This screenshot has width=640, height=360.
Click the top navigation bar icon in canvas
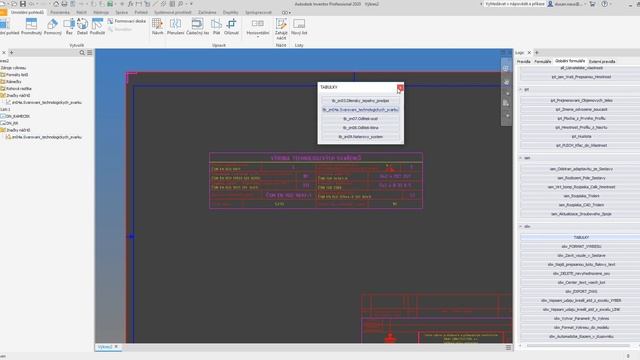coord(506,69)
